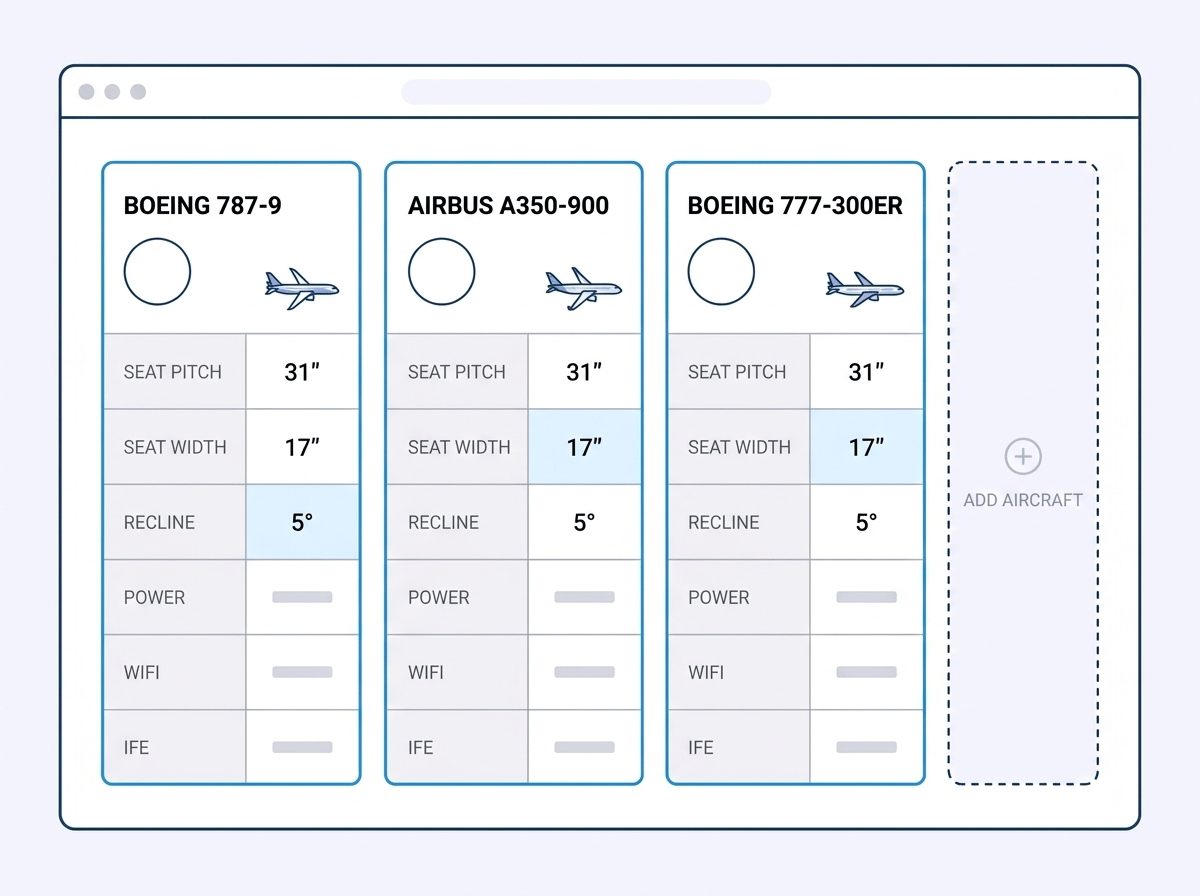The image size is (1200, 896).
Task: Select the BOEING 777-300ER card title
Action: pos(795,206)
